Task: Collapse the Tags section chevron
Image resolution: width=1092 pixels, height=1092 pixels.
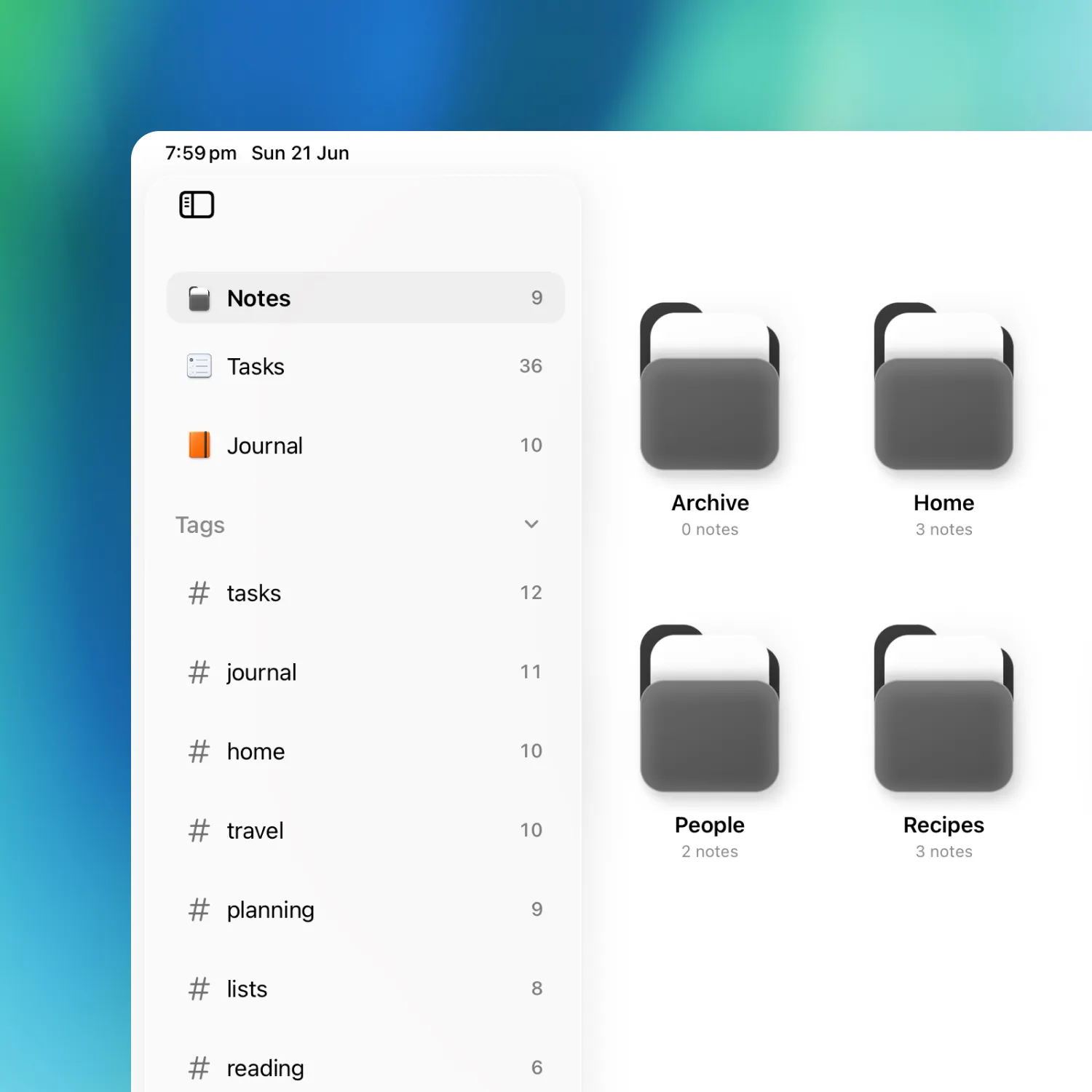Action: pyautogui.click(x=531, y=524)
